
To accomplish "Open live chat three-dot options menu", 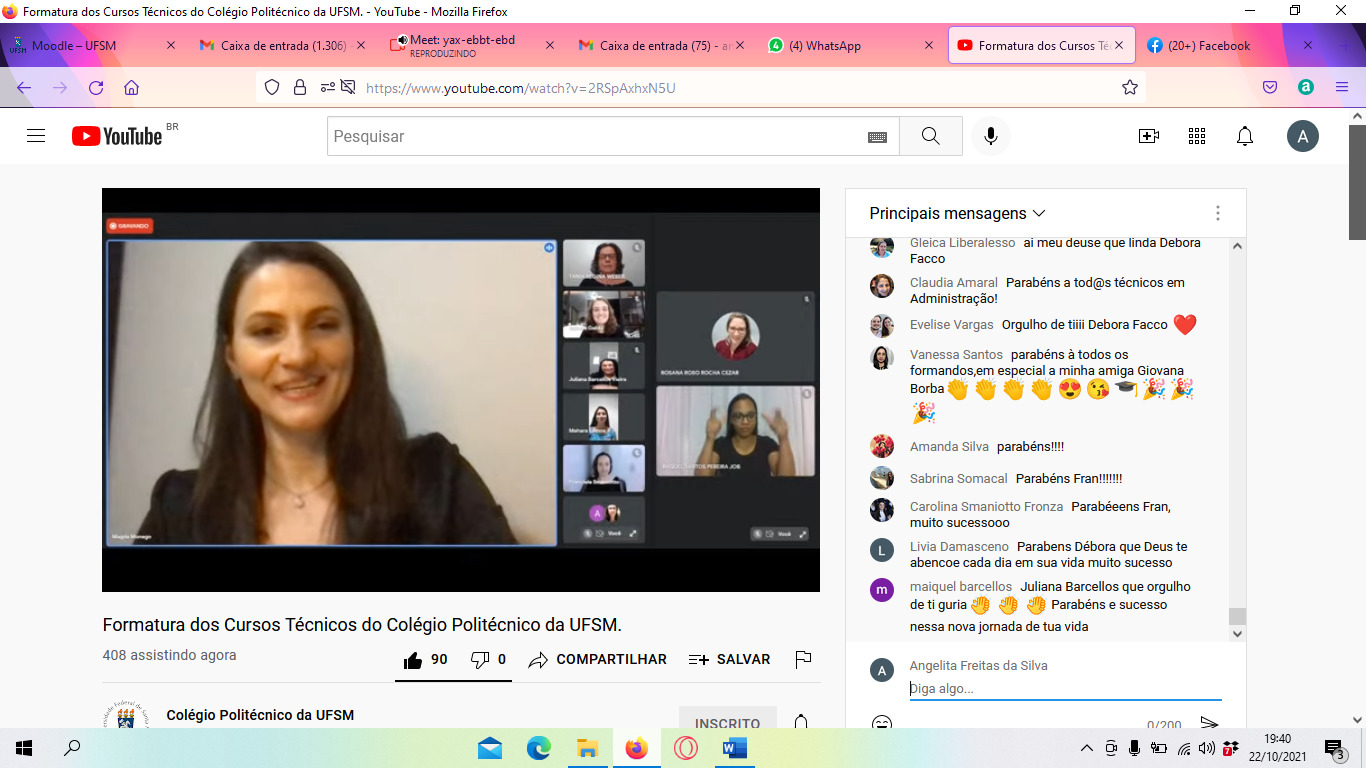I will pyautogui.click(x=1217, y=213).
